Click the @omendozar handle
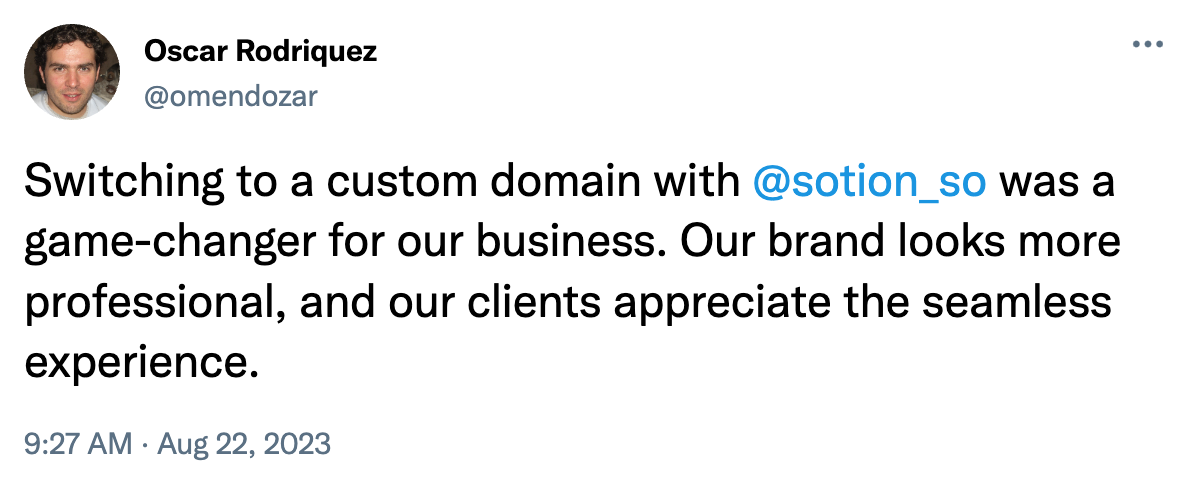 233,95
